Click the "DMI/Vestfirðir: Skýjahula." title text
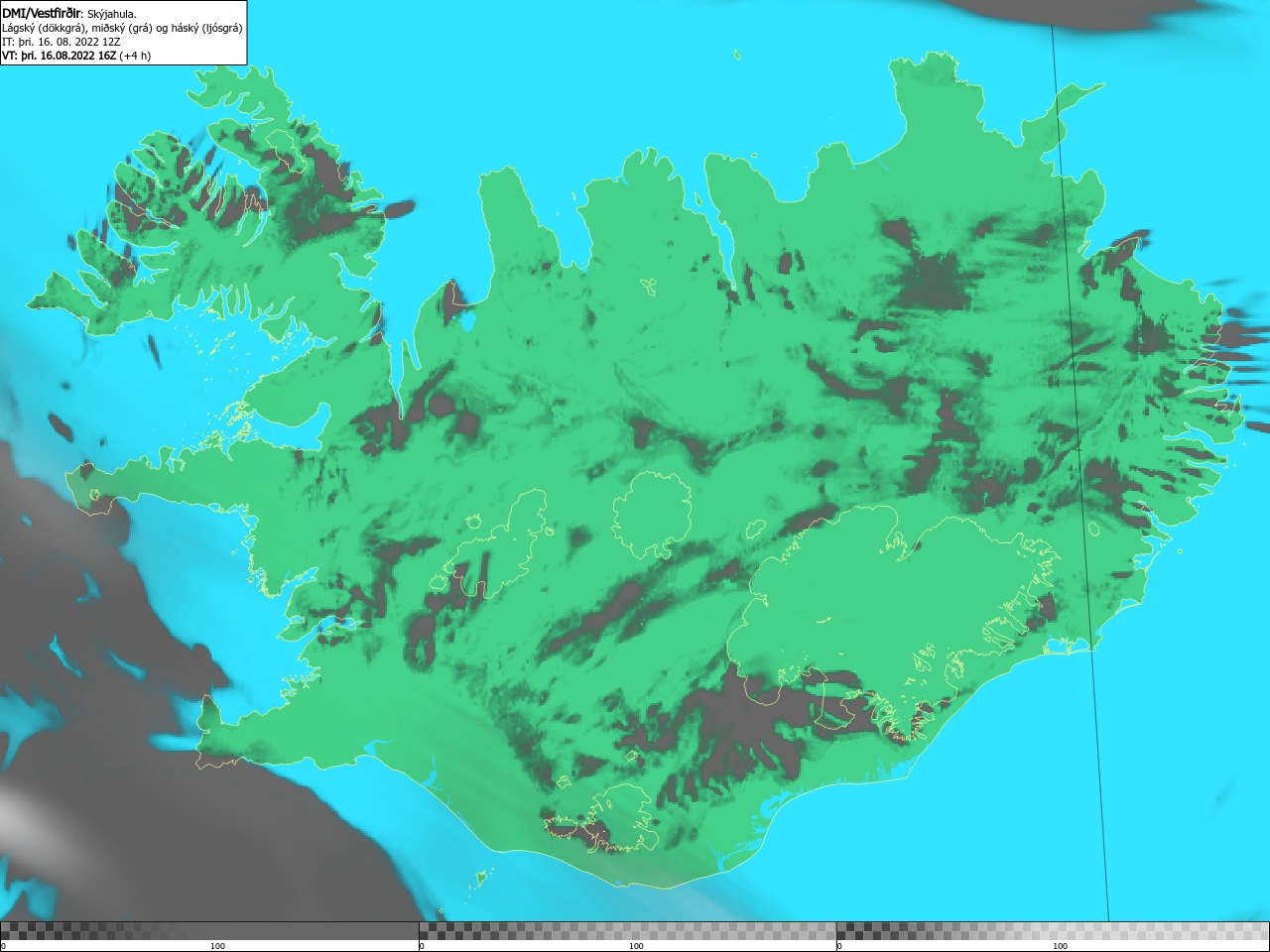 pyautogui.click(x=69, y=13)
